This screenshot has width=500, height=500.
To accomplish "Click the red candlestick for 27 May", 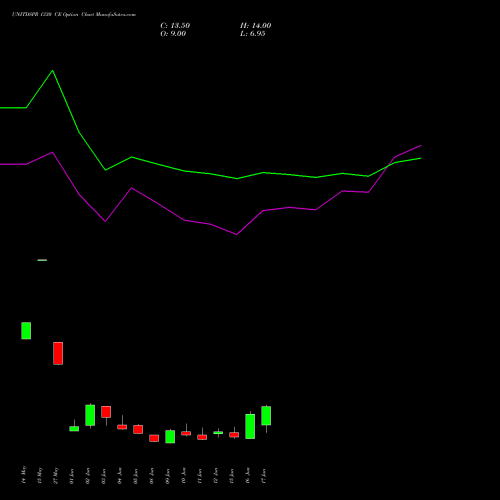I will (58, 353).
